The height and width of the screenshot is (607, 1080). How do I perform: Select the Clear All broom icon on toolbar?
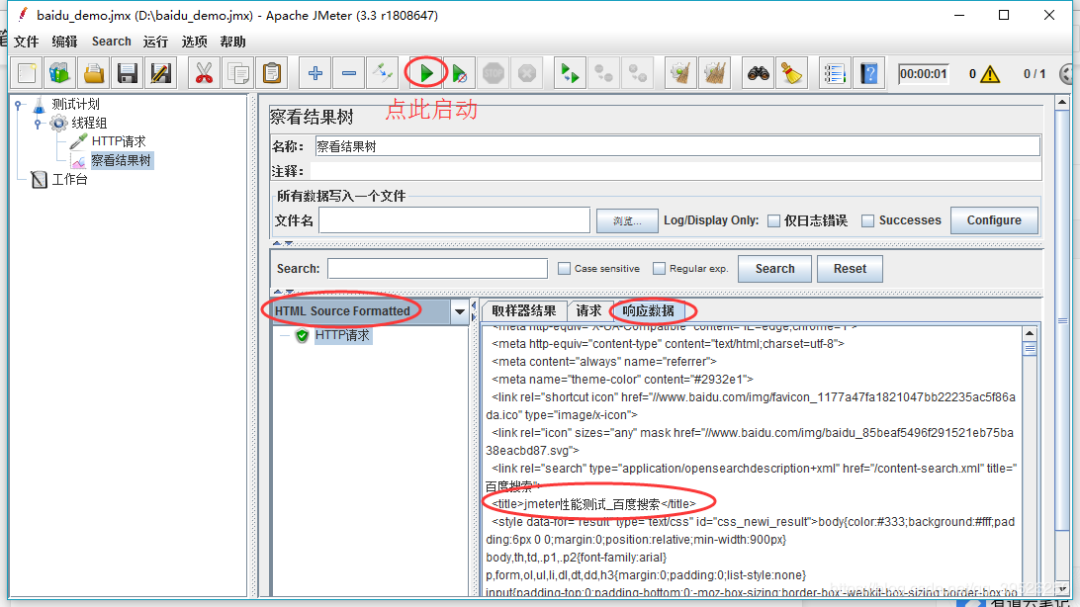714,72
